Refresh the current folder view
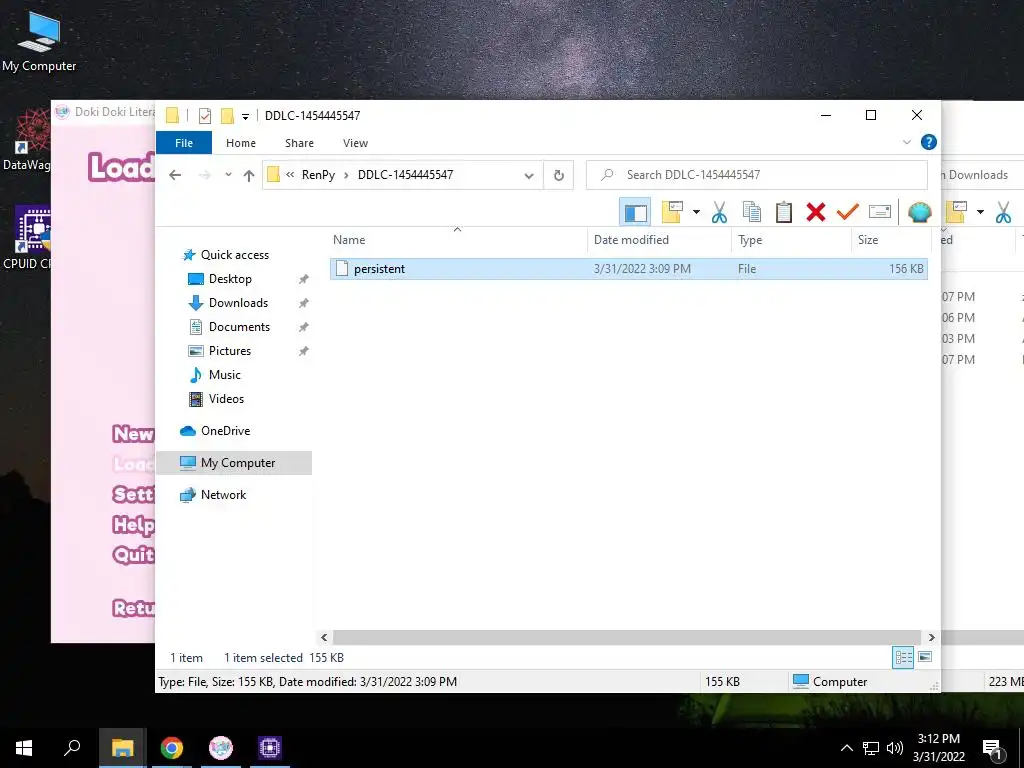The width and height of the screenshot is (1024, 768). pyautogui.click(x=558, y=175)
